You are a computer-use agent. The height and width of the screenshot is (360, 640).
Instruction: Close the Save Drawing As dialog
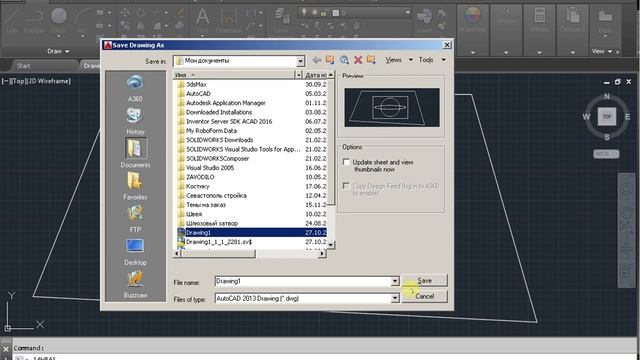click(447, 45)
